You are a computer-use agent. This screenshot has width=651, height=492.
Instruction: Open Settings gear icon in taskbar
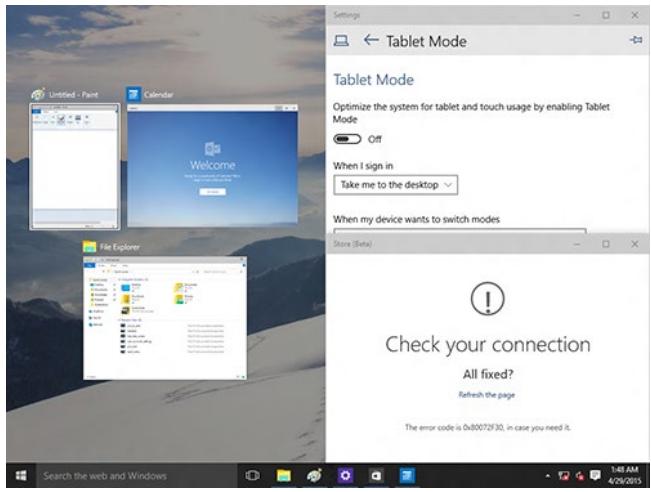(x=344, y=476)
